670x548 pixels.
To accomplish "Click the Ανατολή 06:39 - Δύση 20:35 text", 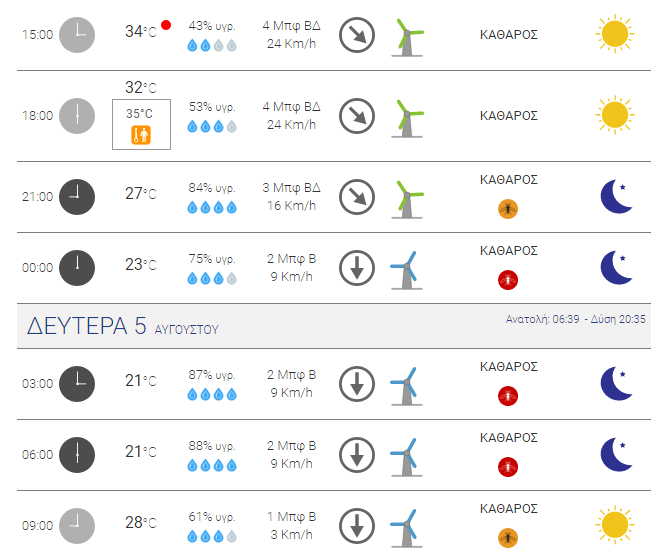I will coord(576,319).
